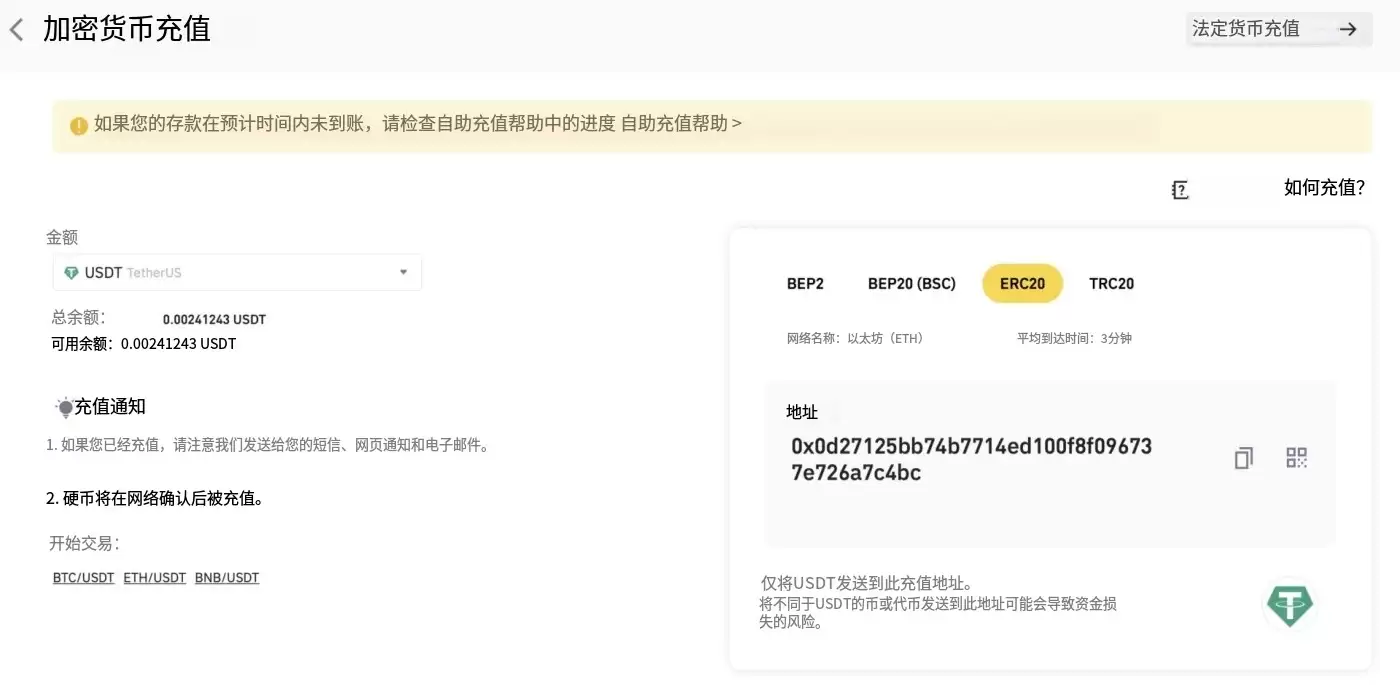1400x685 pixels.
Task: Click the arrow next to 法定货币充值
Action: point(1348,29)
